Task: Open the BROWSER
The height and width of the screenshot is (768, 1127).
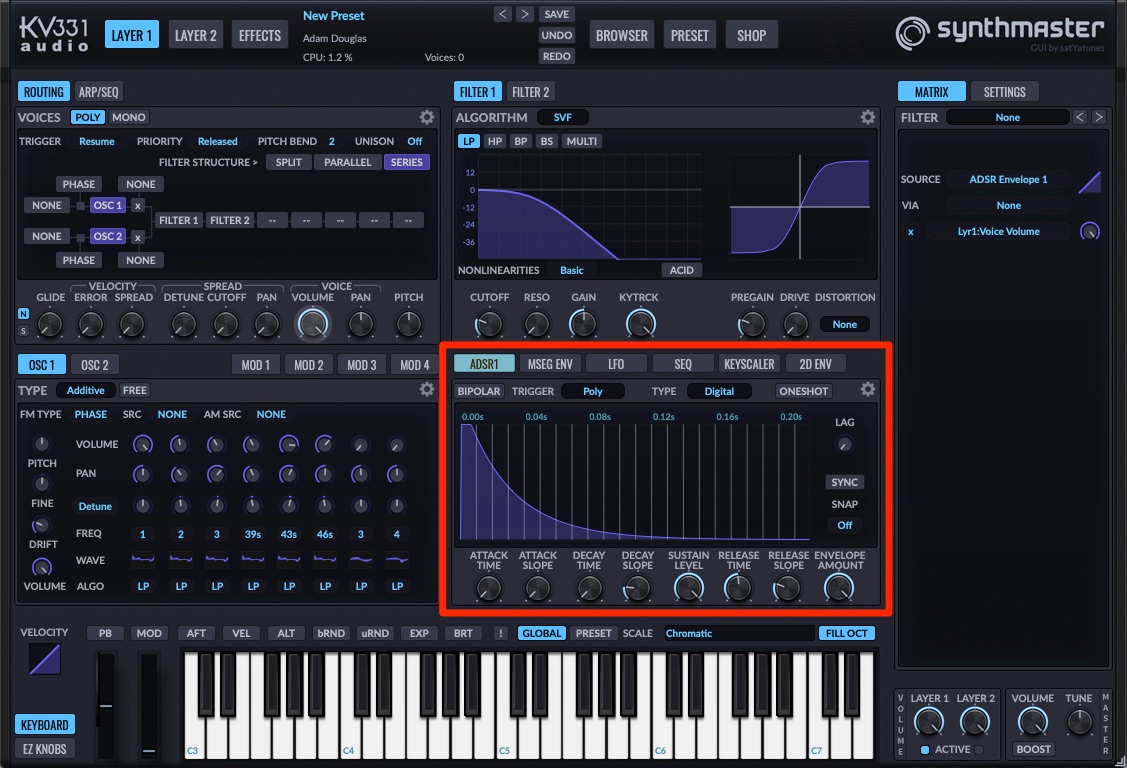Action: click(622, 35)
